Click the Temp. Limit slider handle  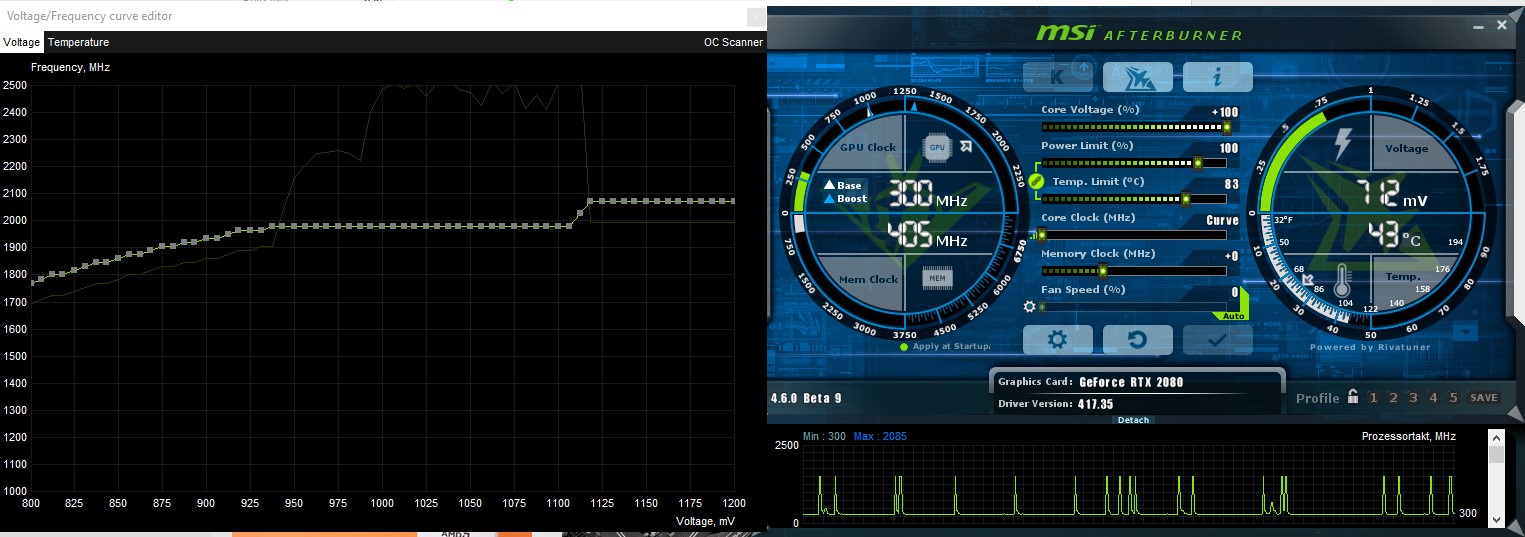coord(1186,199)
